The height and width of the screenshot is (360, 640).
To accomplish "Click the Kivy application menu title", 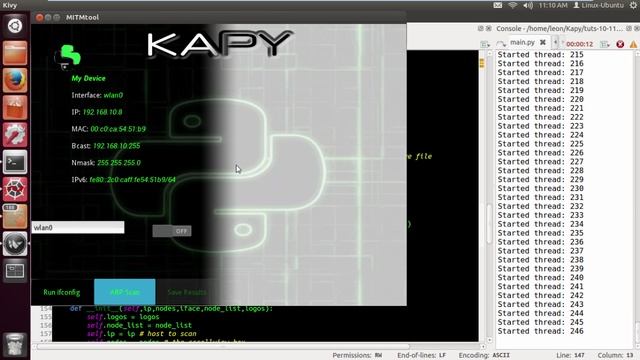I will point(10,5).
